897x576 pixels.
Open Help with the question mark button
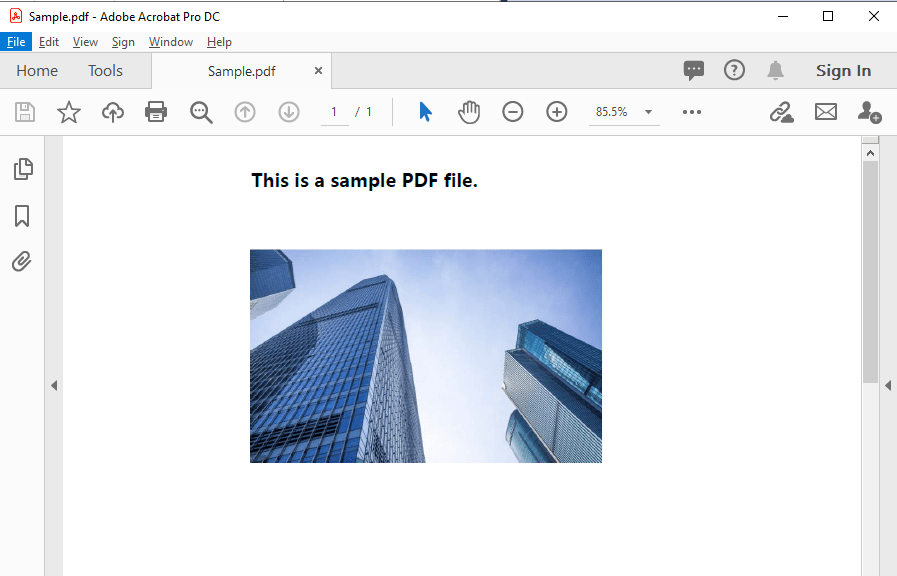pyautogui.click(x=734, y=70)
